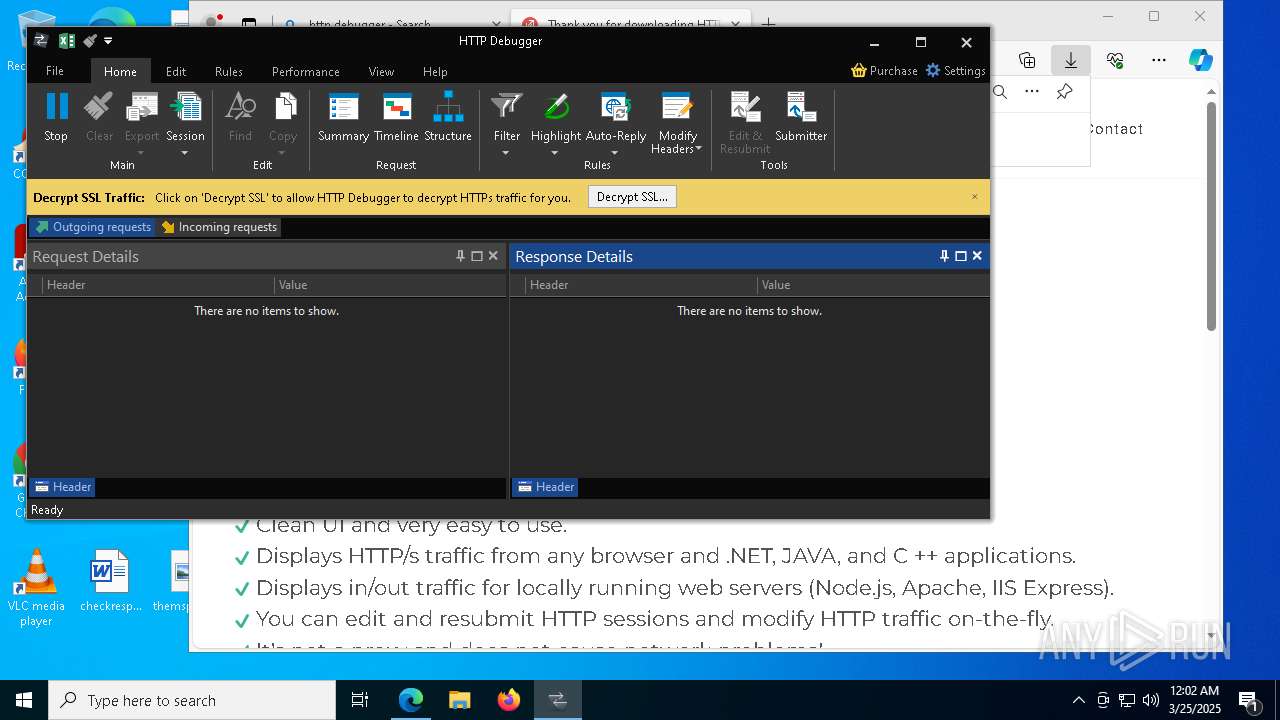Expand the Filter dropdown arrow

506,153
